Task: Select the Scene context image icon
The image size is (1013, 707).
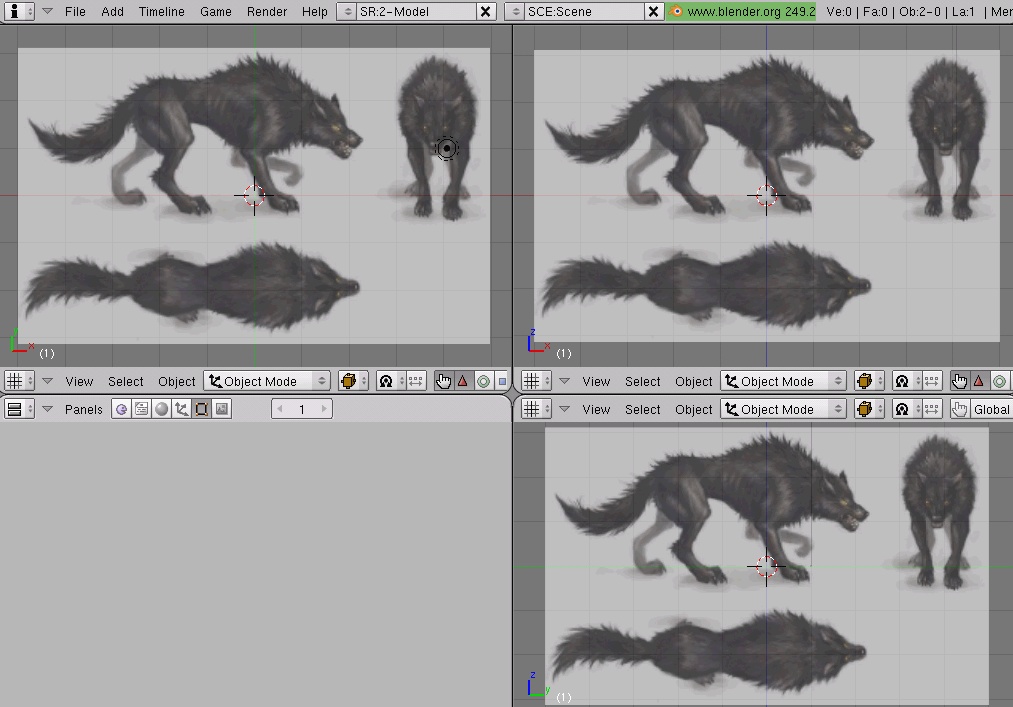Action: [x=222, y=409]
